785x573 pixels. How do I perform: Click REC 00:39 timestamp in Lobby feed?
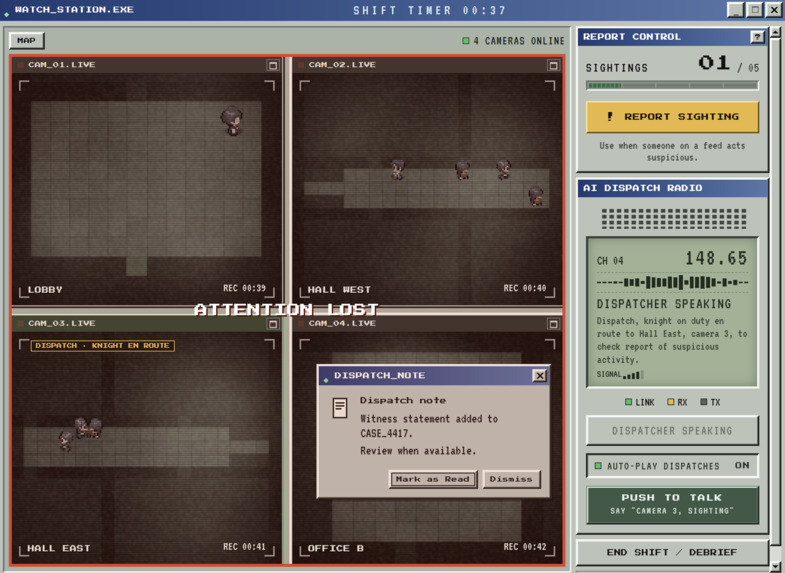[x=244, y=288]
